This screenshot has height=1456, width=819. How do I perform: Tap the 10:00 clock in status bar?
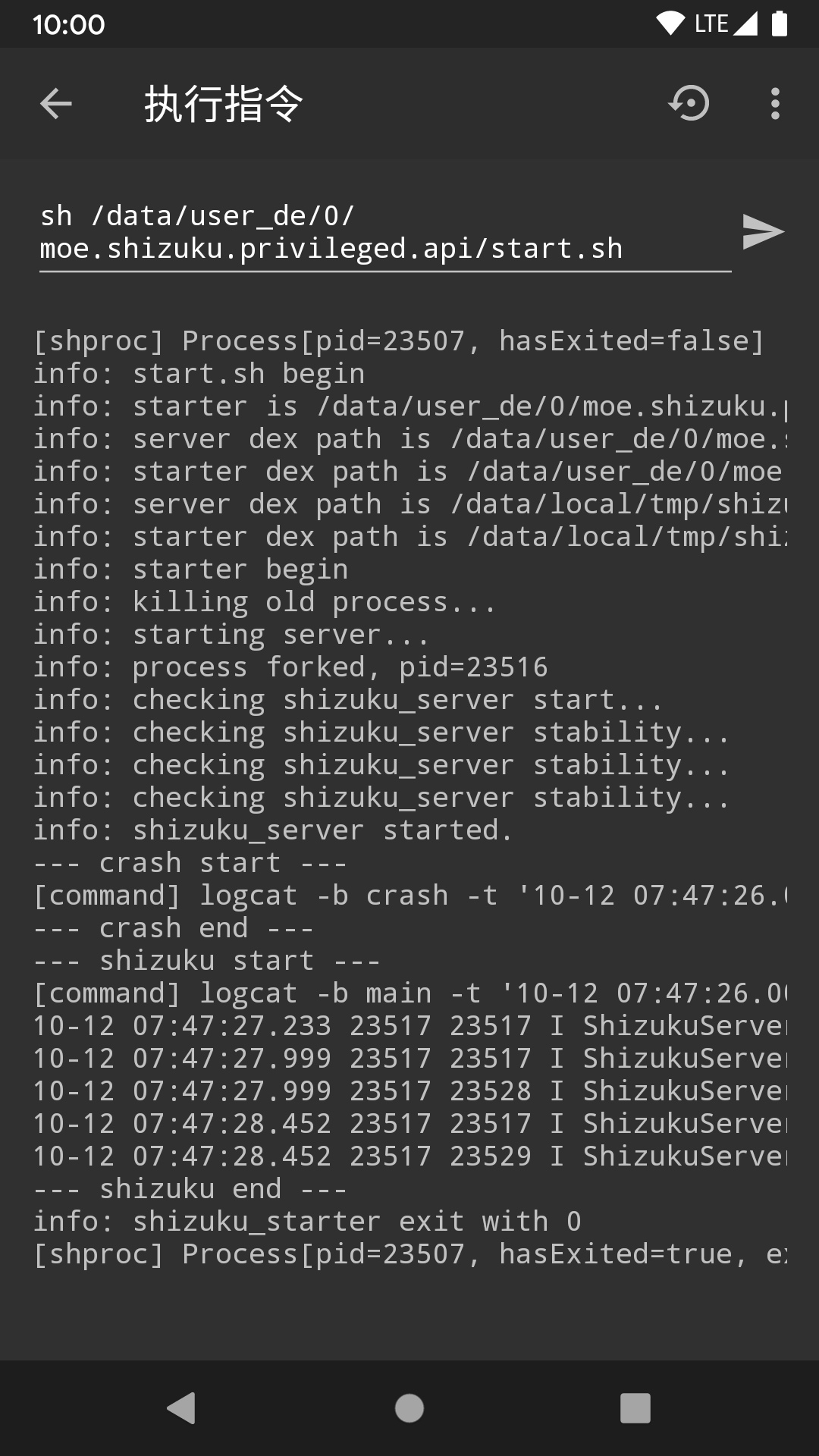pyautogui.click(x=68, y=24)
